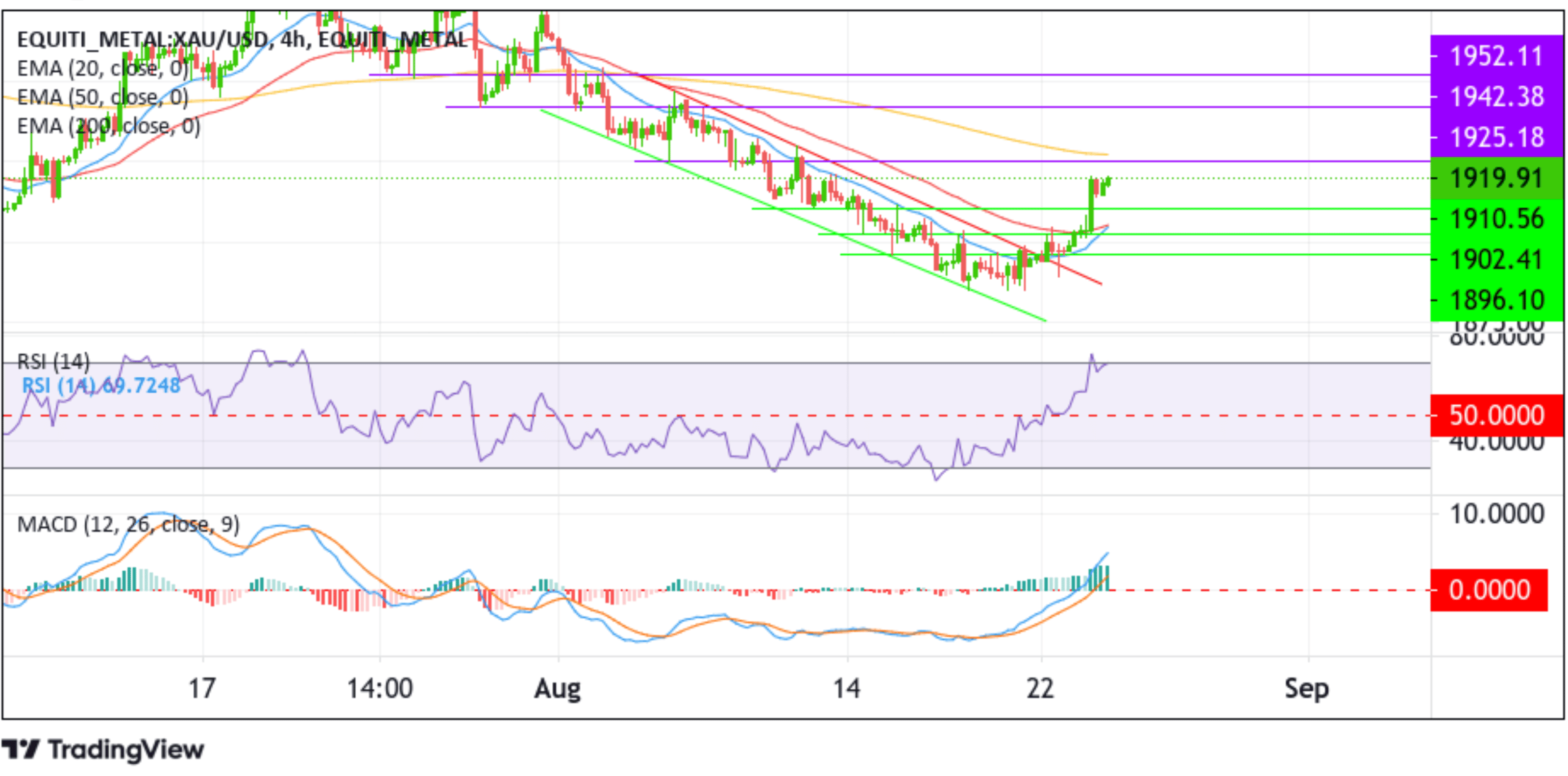This screenshot has height=776, width=1568.
Task: Select the 1925.18 price label
Action: pos(1497,138)
